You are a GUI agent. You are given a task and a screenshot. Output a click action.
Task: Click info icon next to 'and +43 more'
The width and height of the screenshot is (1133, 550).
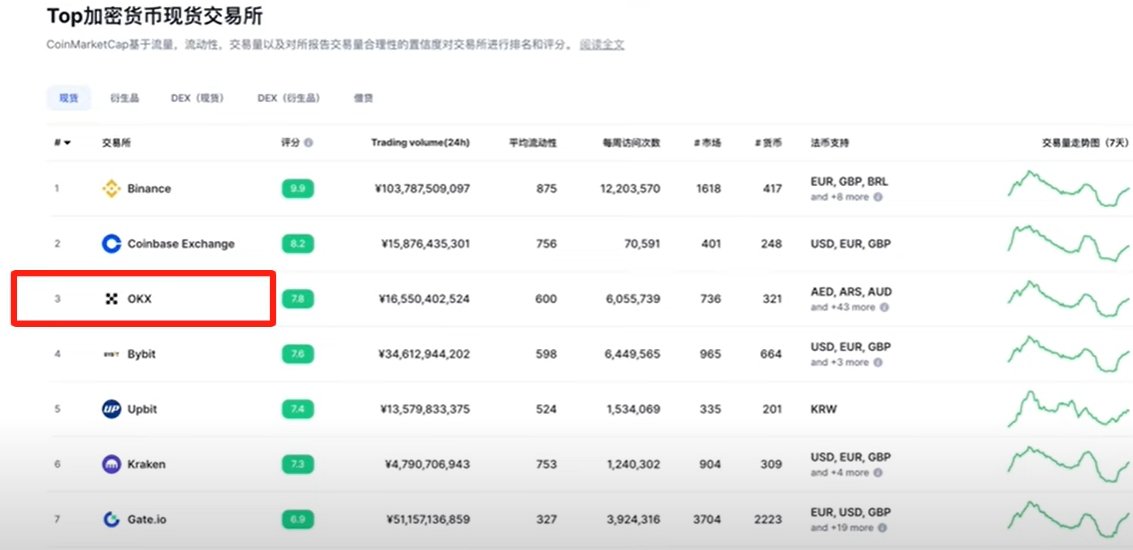[884, 307]
